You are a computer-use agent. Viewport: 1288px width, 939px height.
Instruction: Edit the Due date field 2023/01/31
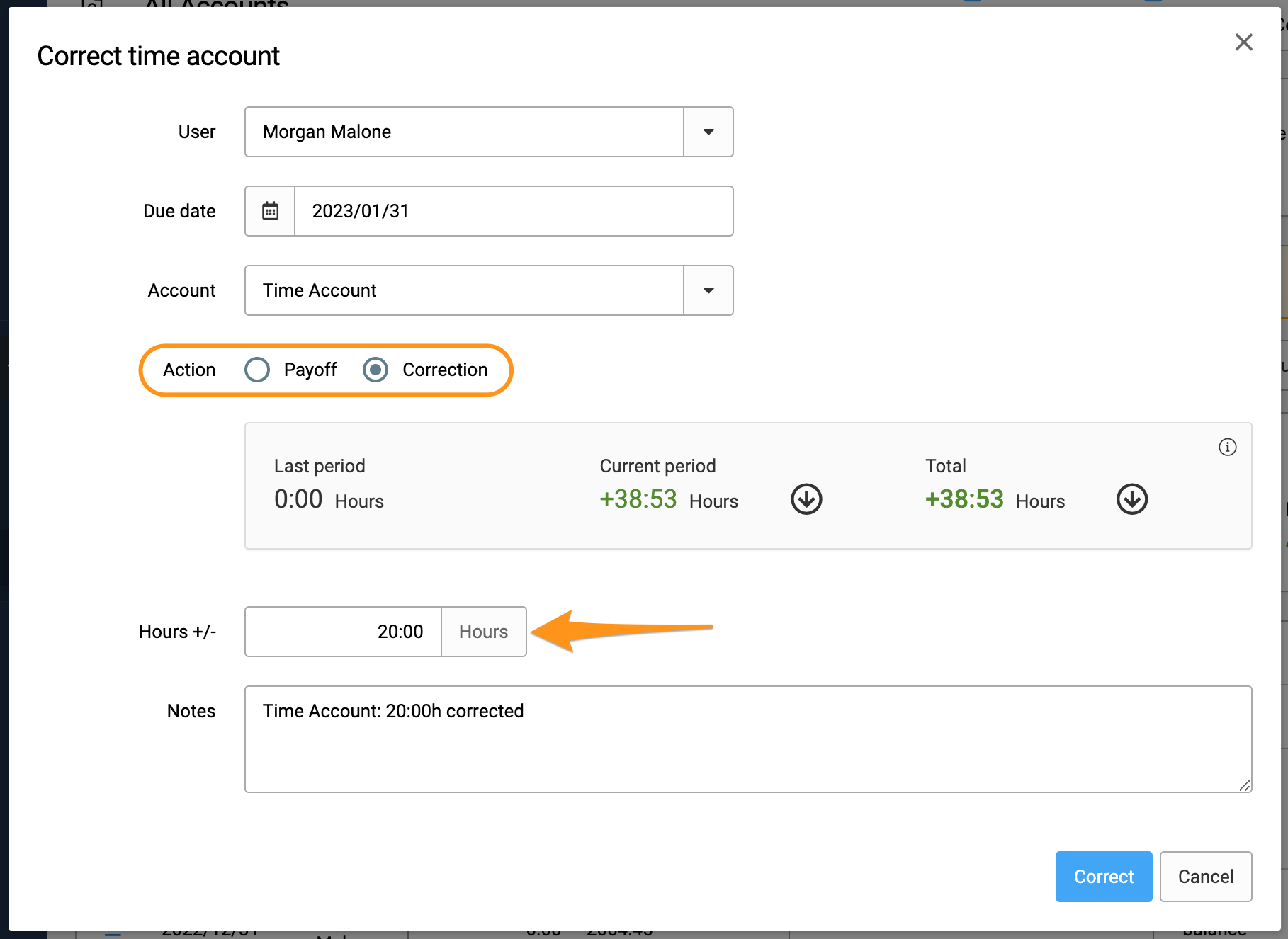(x=514, y=211)
